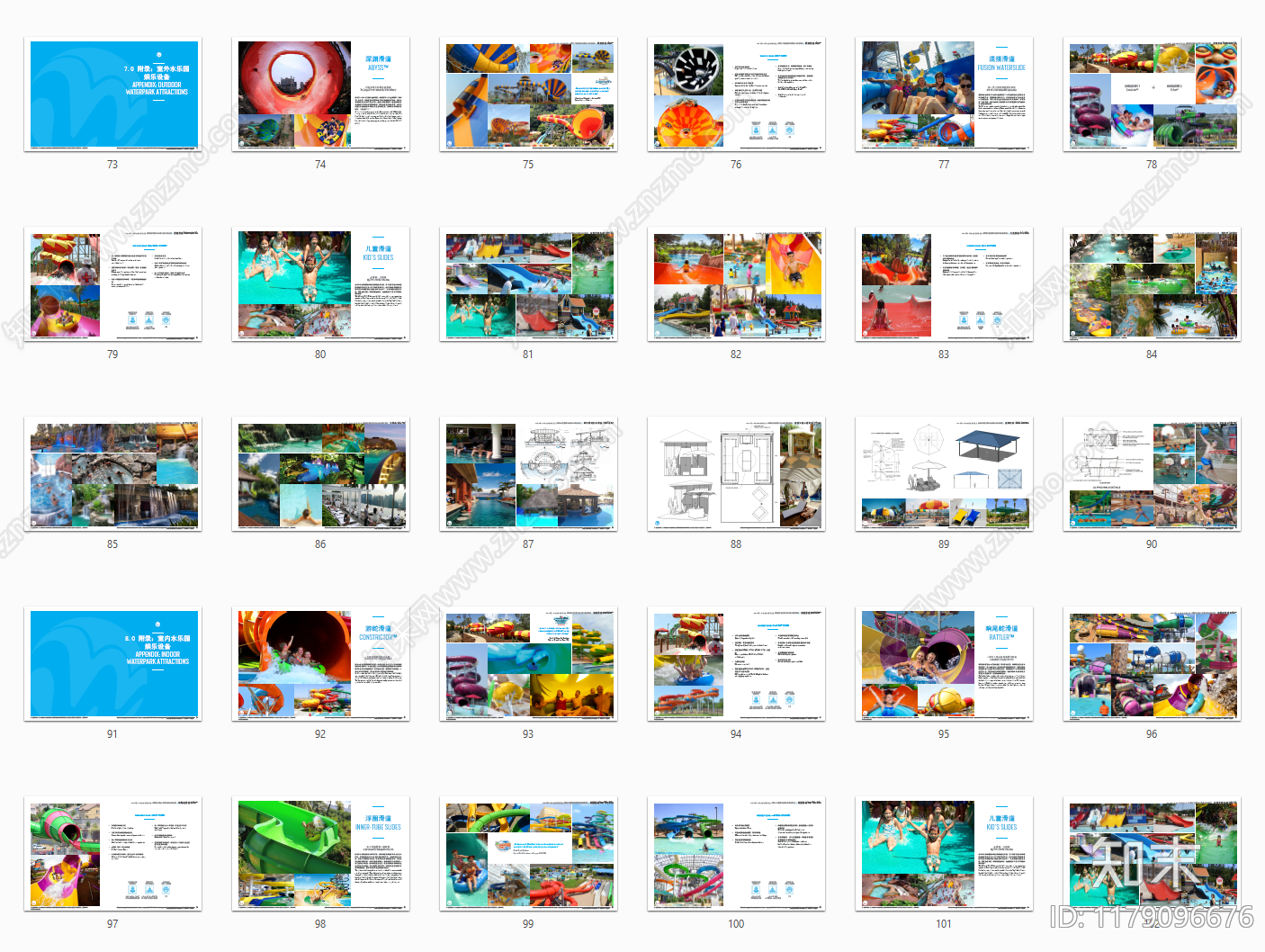Open page thumbnail 79

pos(112,284)
